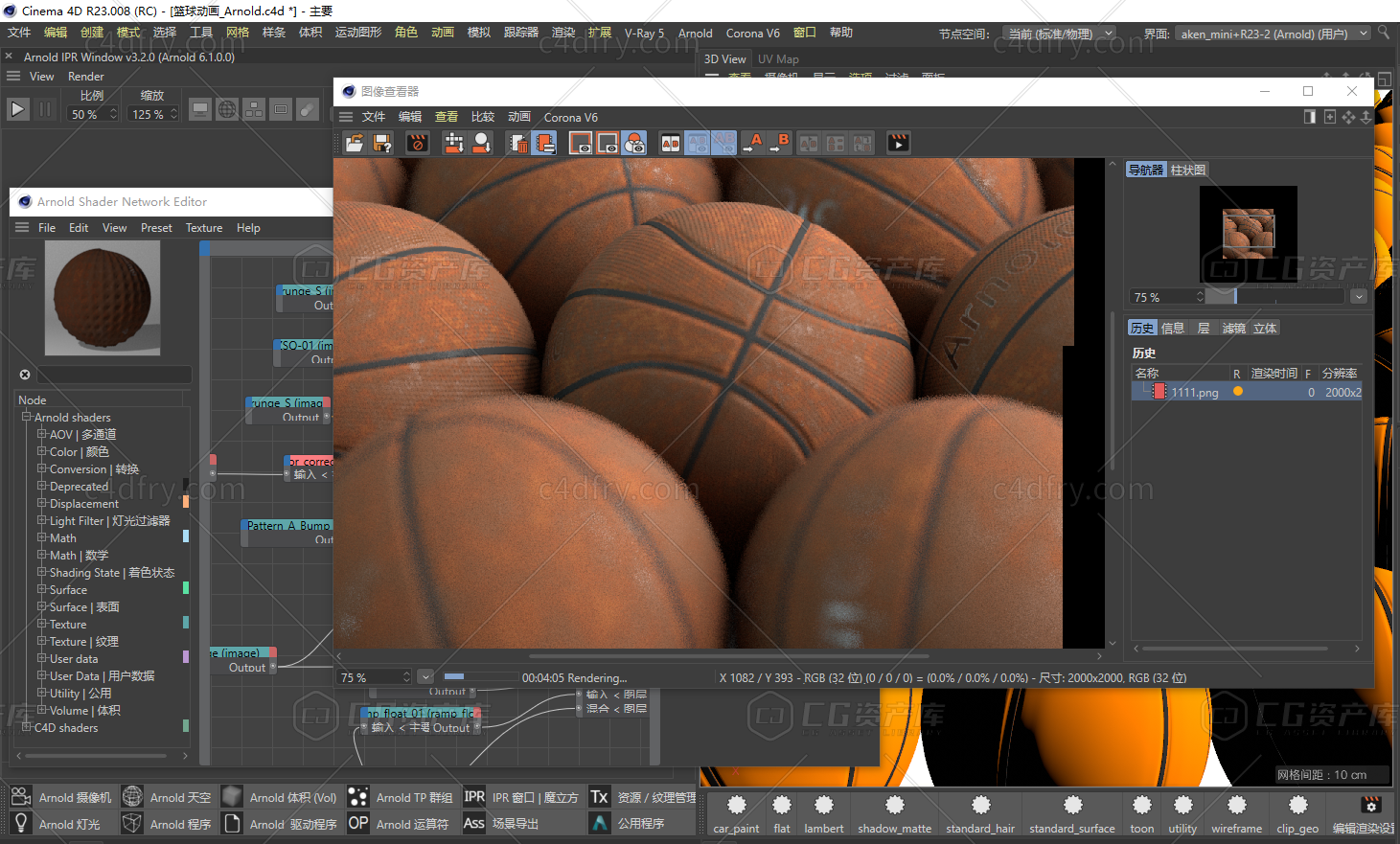Click the play clapperboard icon in Picture Viewer toolbar
Viewport: 1400px width, 844px height.
pyautogui.click(x=898, y=143)
